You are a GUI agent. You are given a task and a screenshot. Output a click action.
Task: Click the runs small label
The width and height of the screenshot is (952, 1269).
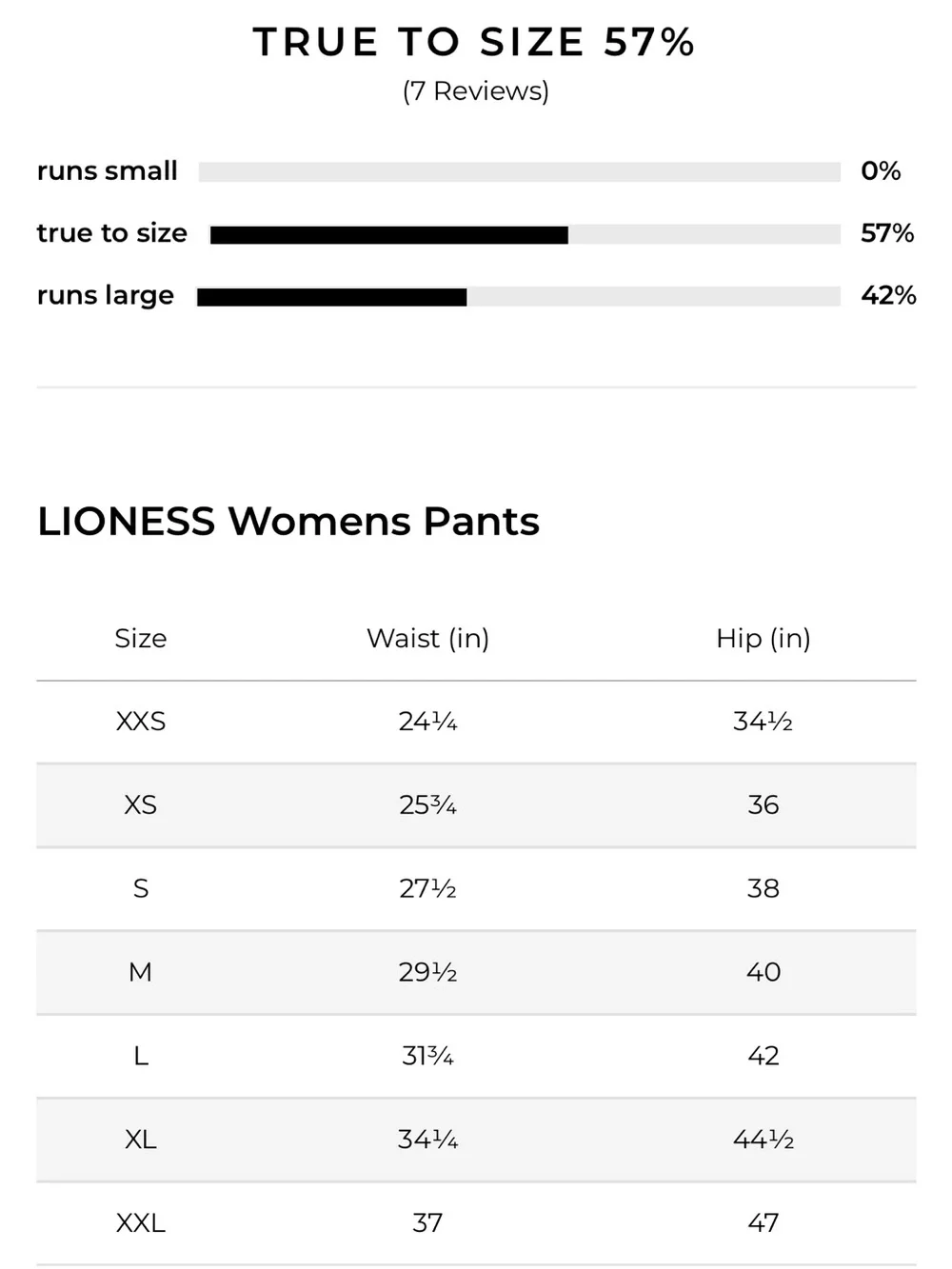[x=108, y=170]
